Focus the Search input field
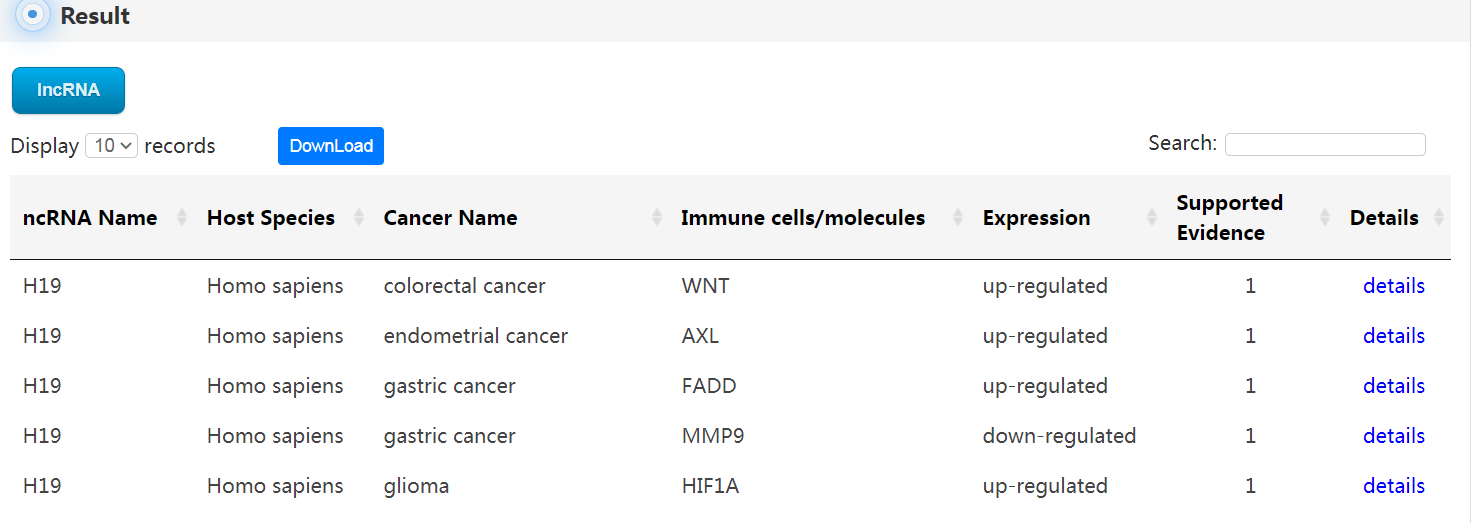The image size is (1481, 523). click(x=1325, y=144)
